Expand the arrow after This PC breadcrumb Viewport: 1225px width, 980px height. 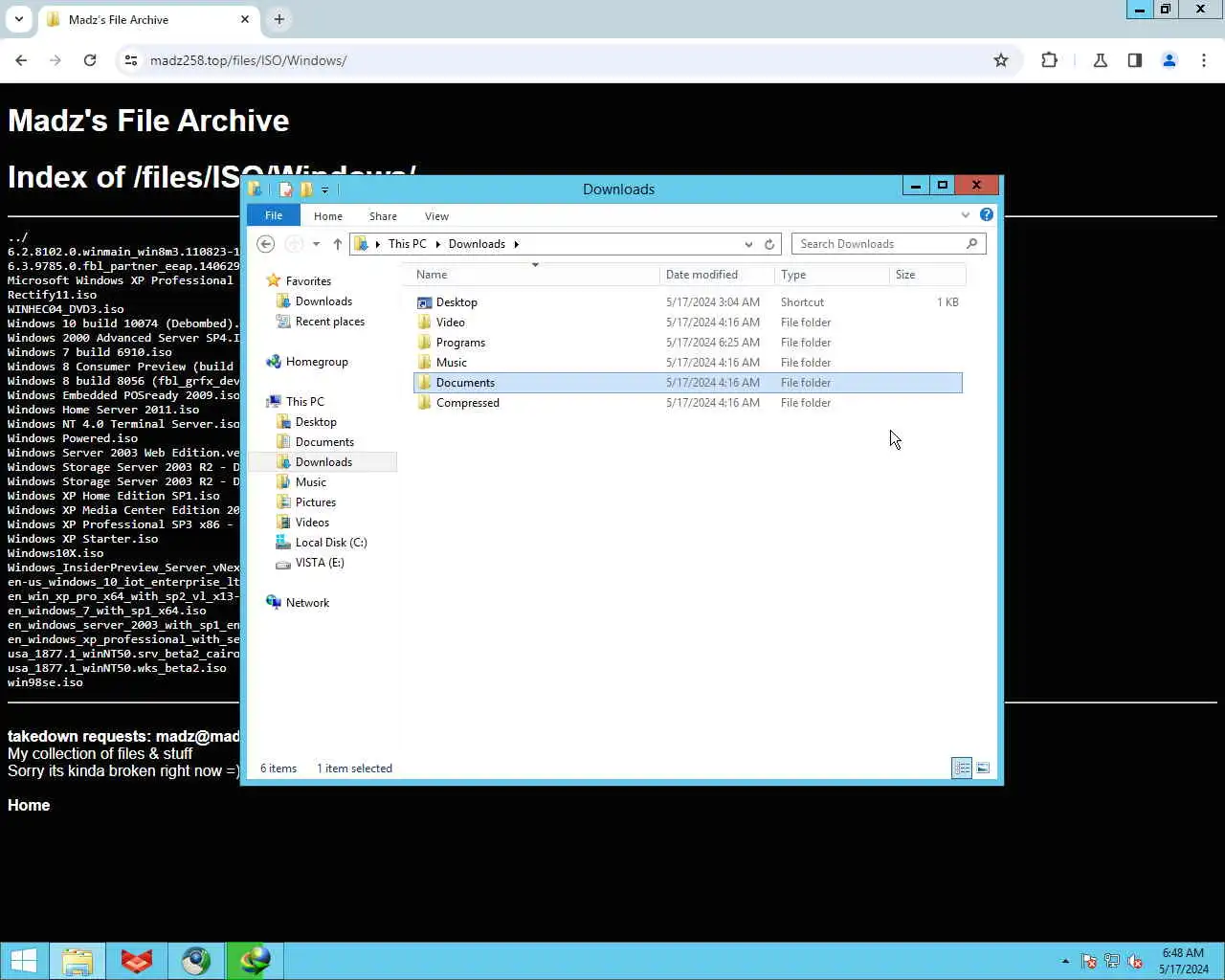pos(438,244)
